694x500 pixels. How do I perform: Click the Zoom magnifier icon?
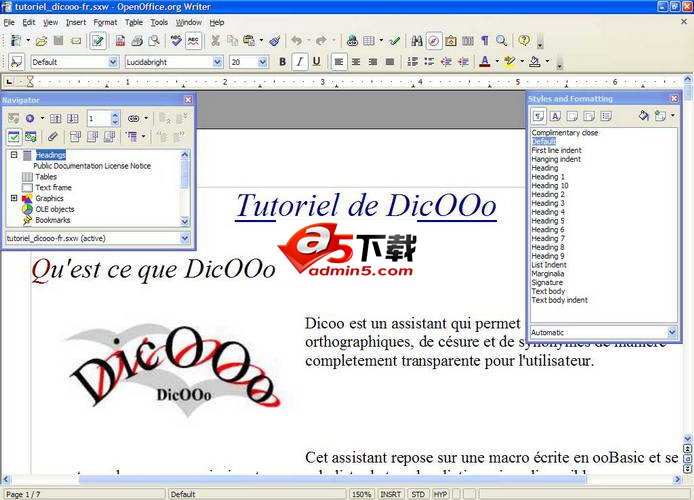click(501, 41)
